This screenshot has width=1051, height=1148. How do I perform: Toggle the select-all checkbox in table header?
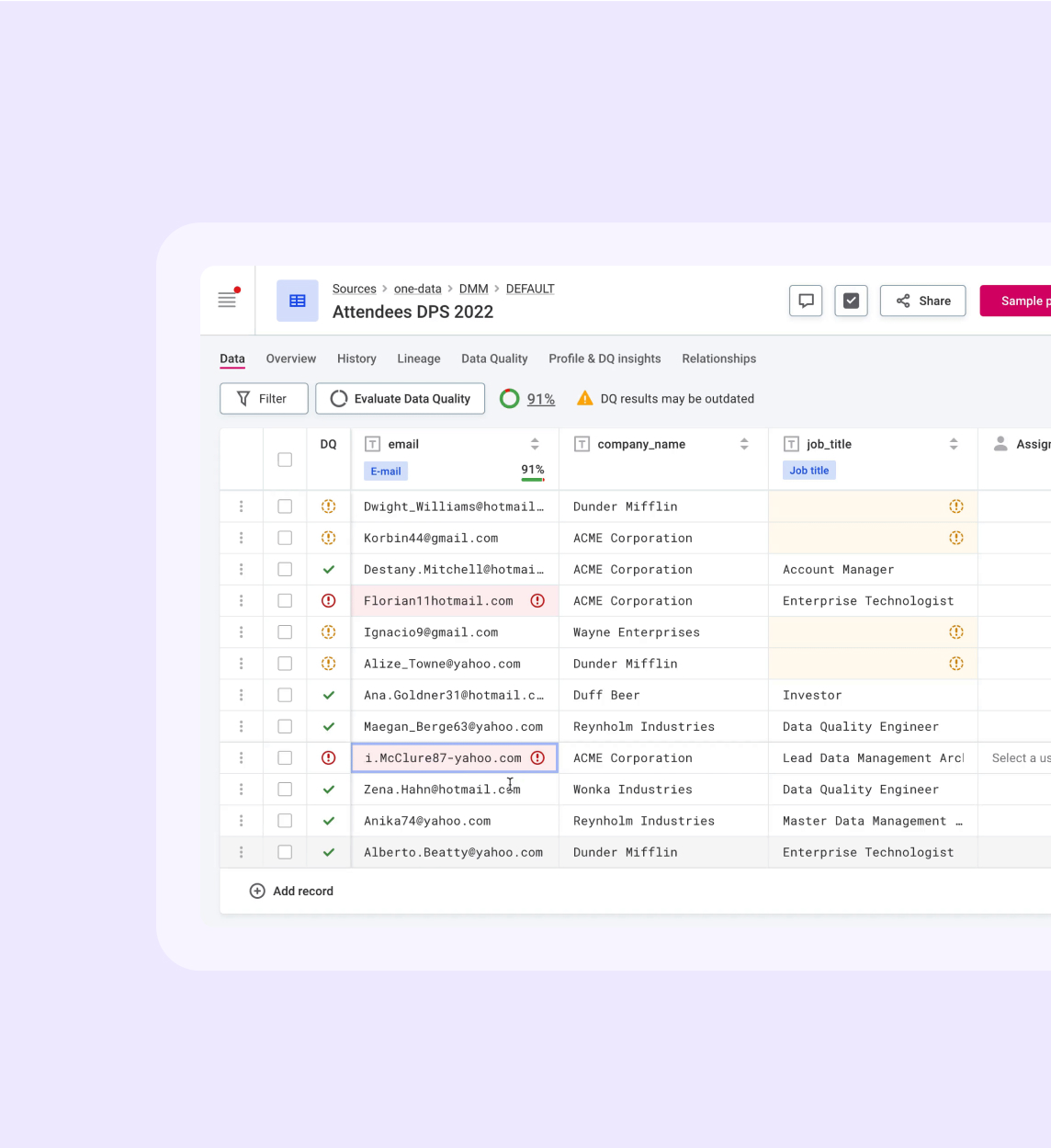(x=285, y=460)
